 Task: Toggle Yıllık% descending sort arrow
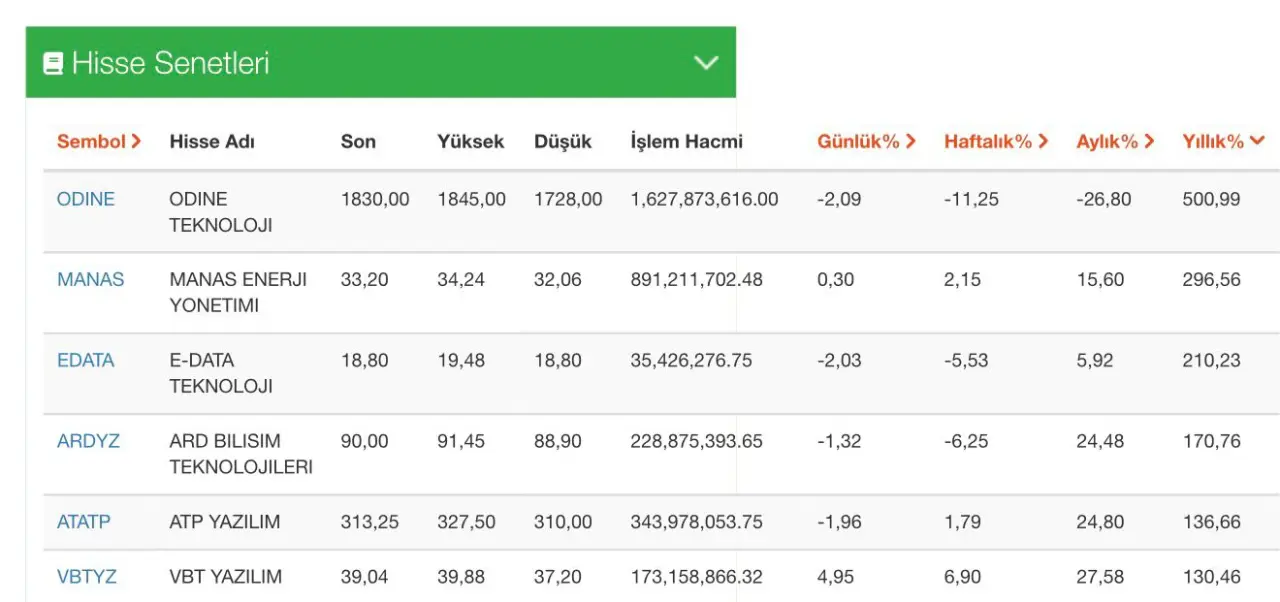tap(1257, 141)
